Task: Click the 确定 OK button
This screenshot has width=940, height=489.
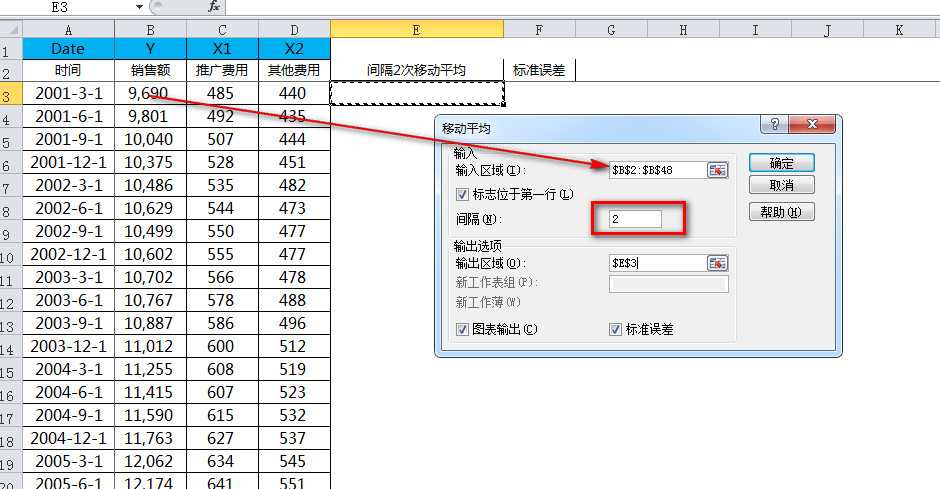Action: click(x=782, y=163)
